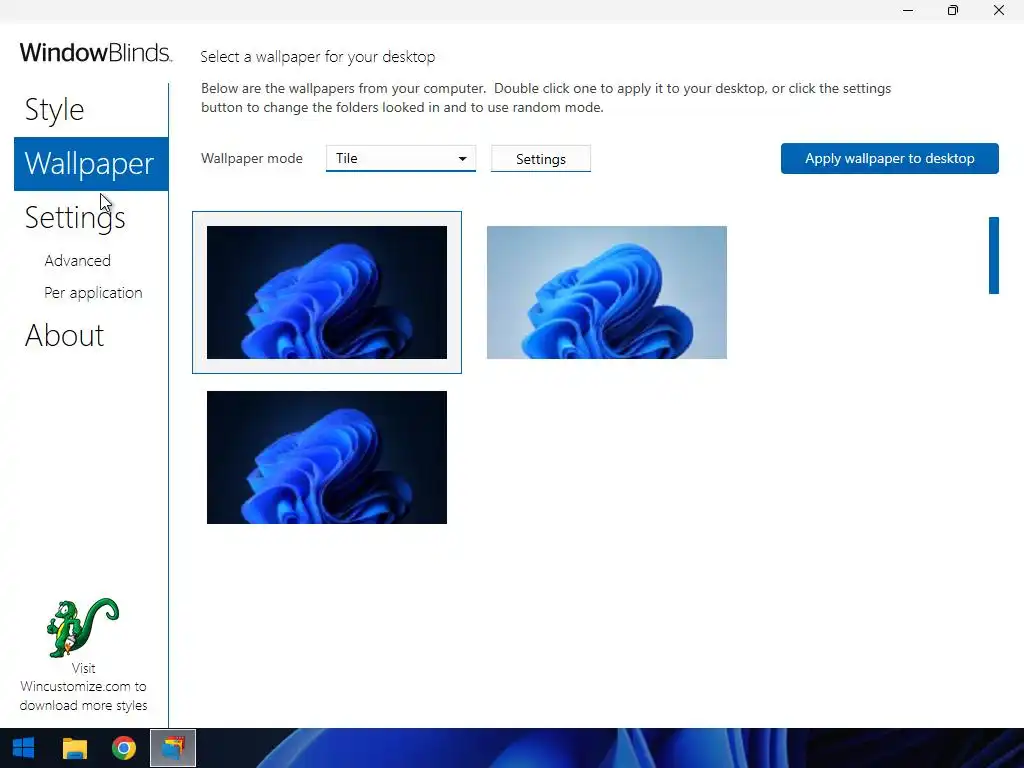Viewport: 1024px width, 768px height.
Task: Select the dark blue bloom wallpaper, top left
Action: pyautogui.click(x=327, y=293)
